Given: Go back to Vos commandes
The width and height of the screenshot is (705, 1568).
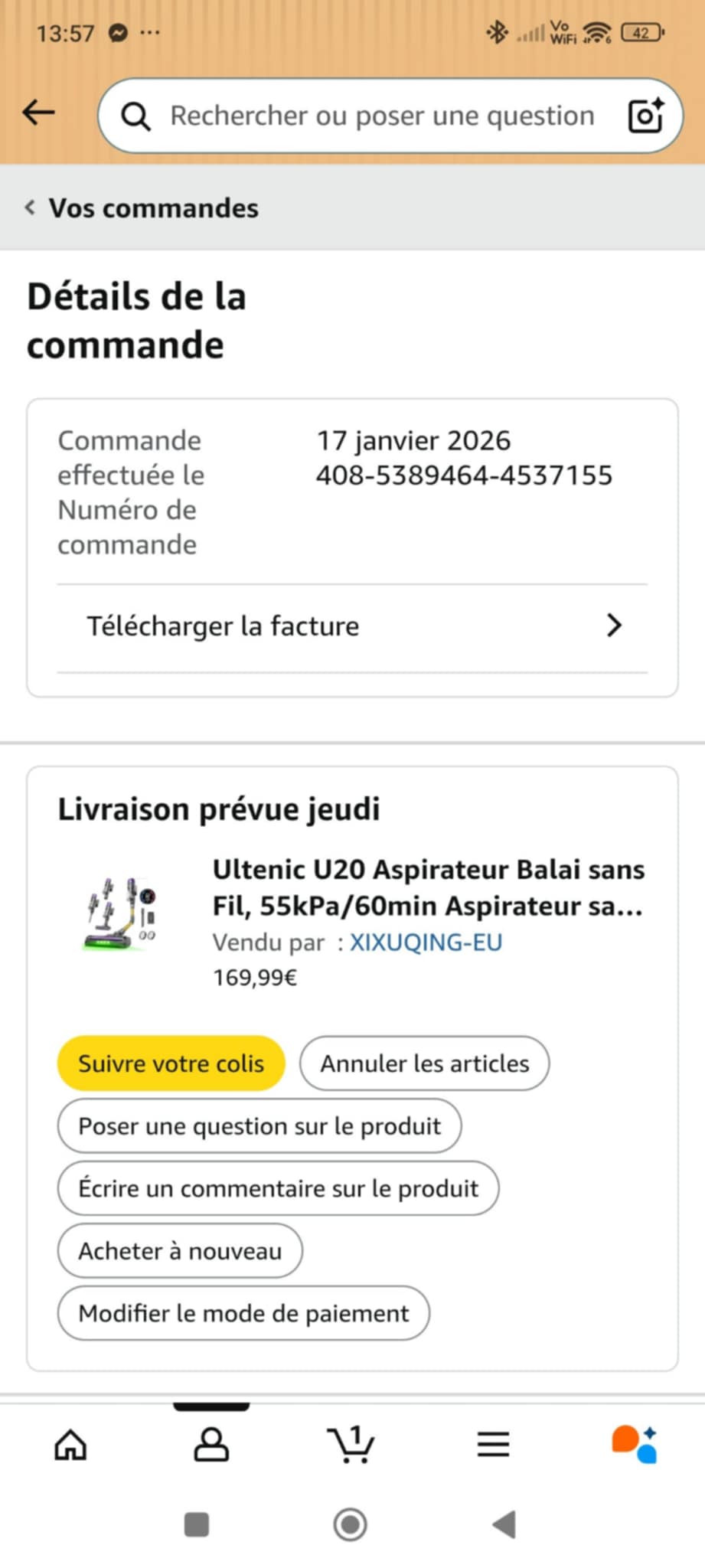Looking at the screenshot, I should pos(142,208).
